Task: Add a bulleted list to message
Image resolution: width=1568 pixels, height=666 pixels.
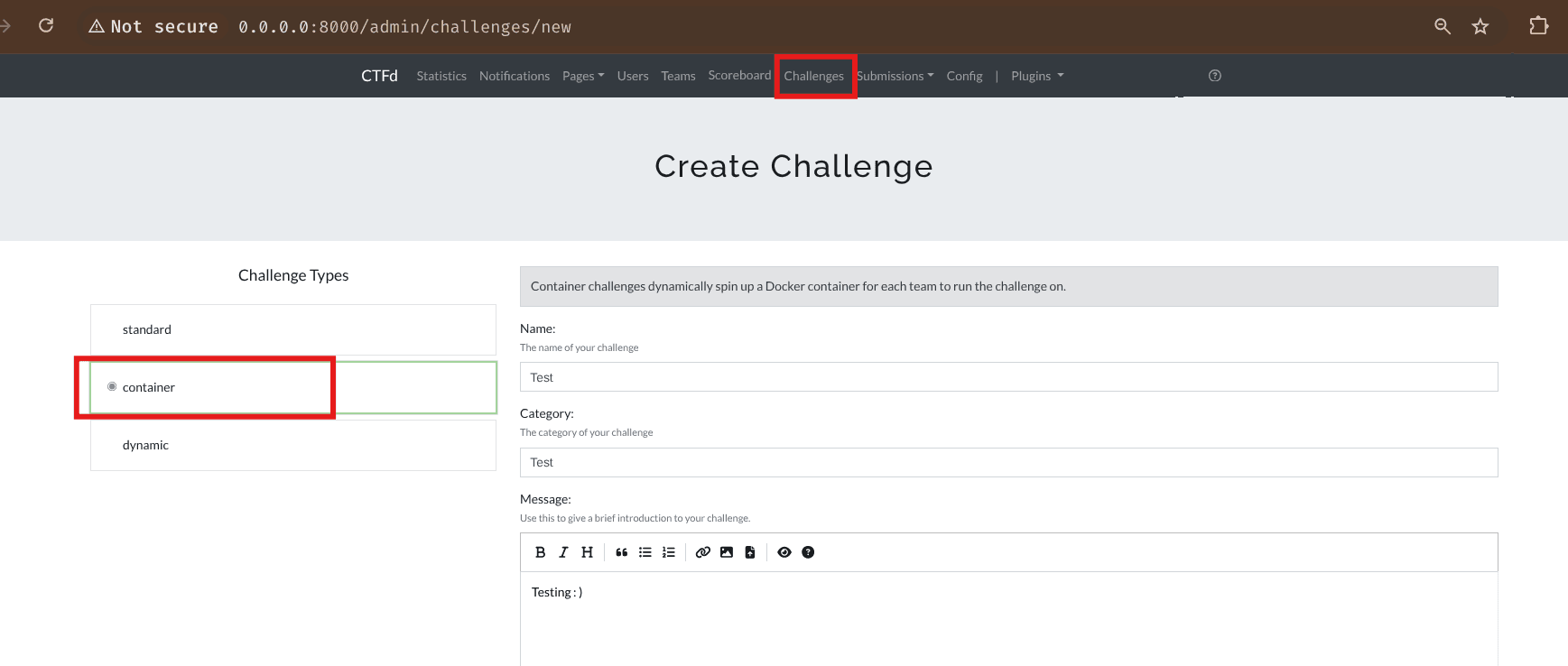Action: (x=645, y=552)
